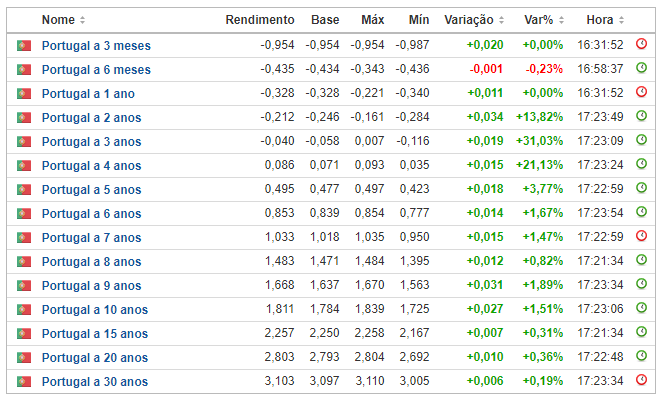Open the Portugal a 9 anos link
The image size is (661, 401).
click(91, 286)
